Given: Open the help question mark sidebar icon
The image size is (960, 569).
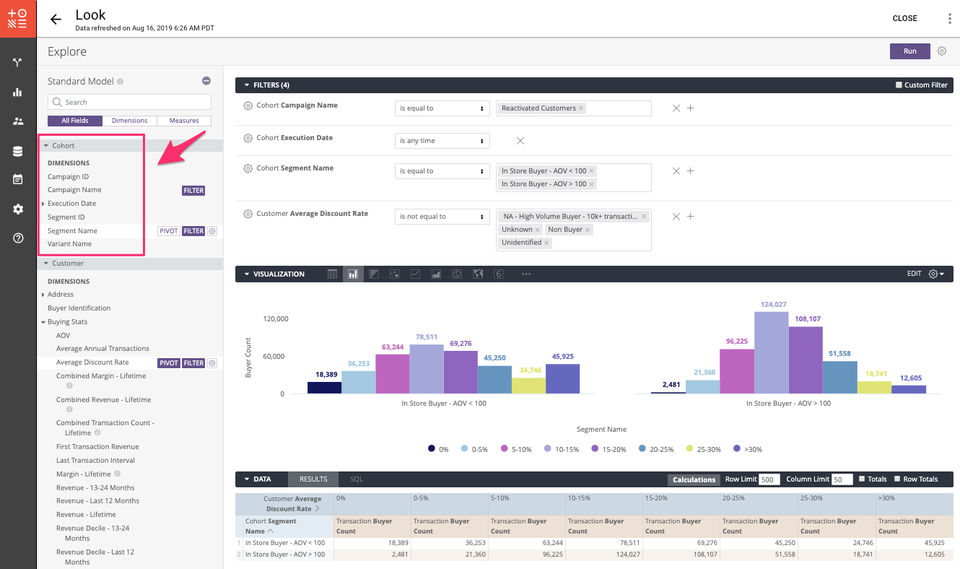Looking at the screenshot, I should [x=18, y=238].
